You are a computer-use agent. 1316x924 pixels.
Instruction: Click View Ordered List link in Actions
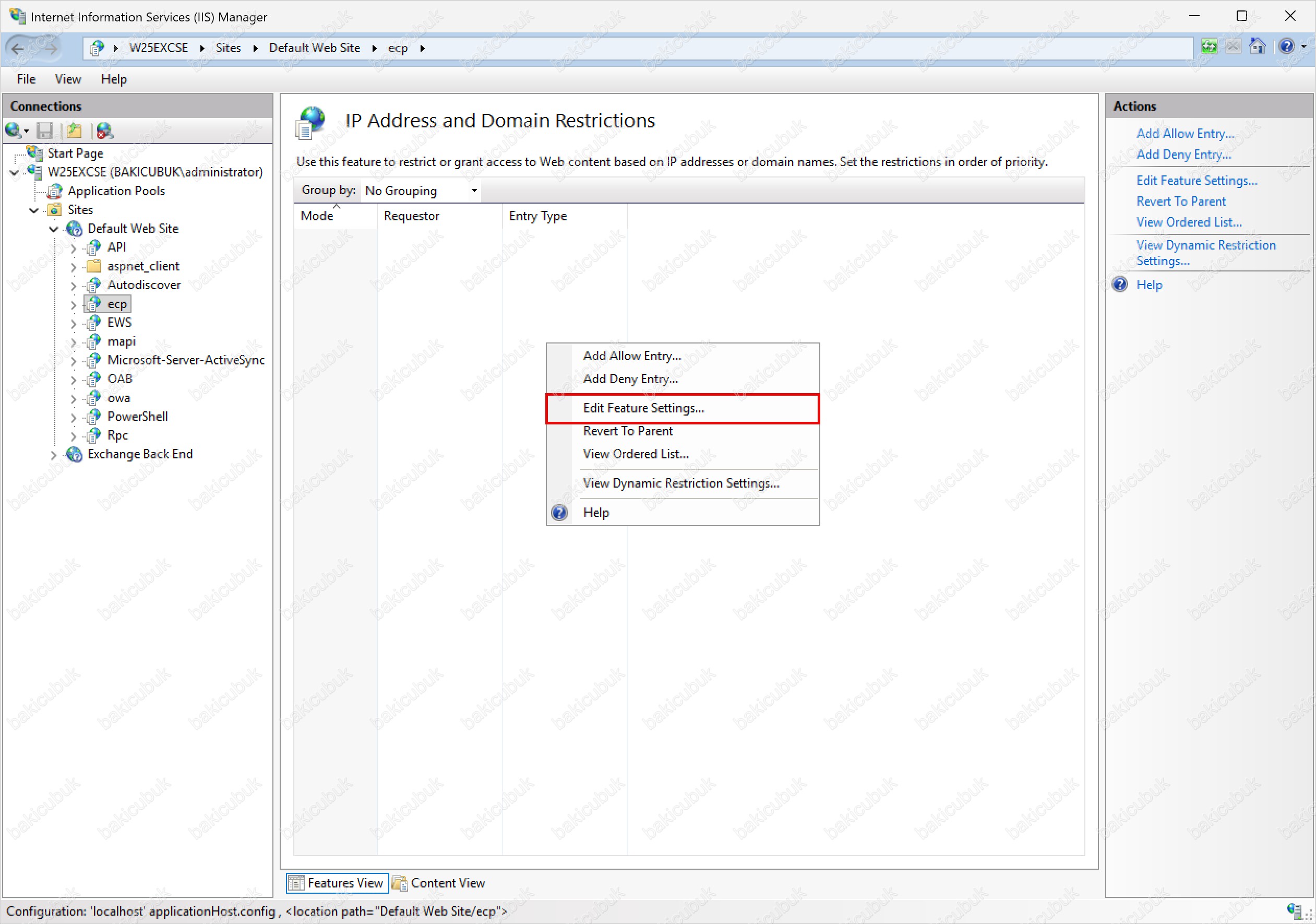1189,222
